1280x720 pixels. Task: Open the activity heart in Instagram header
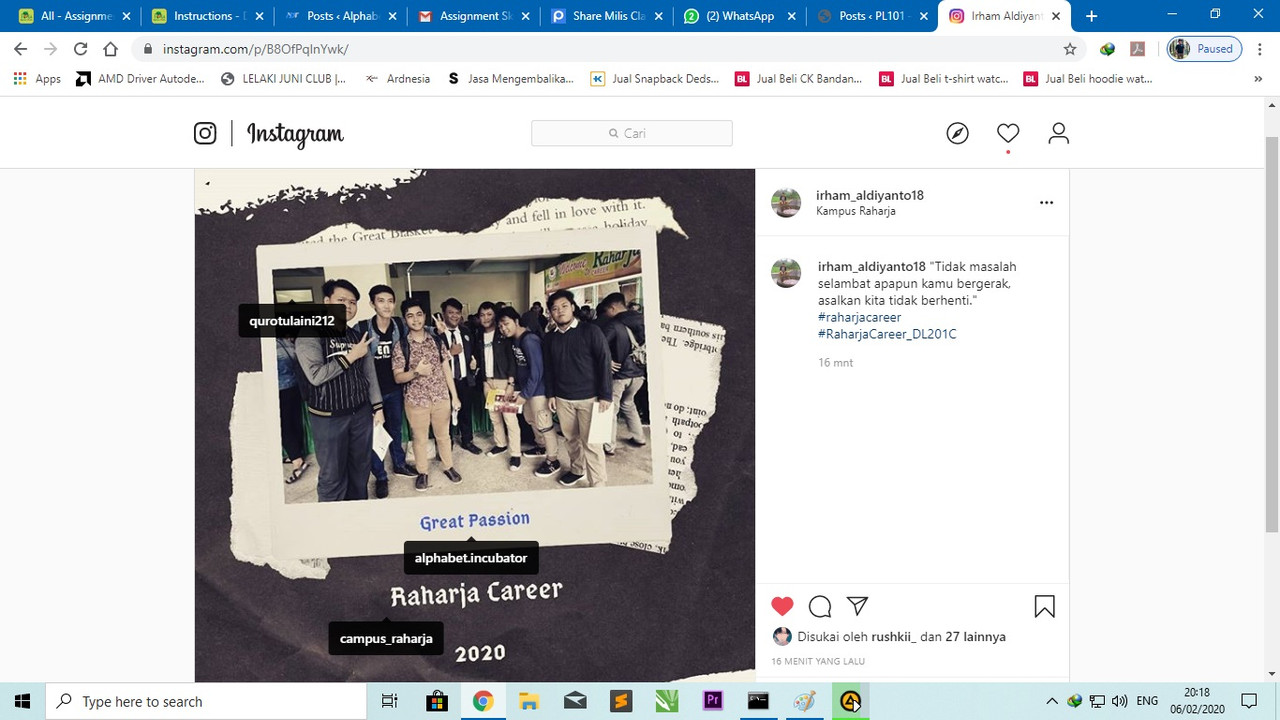click(1008, 133)
